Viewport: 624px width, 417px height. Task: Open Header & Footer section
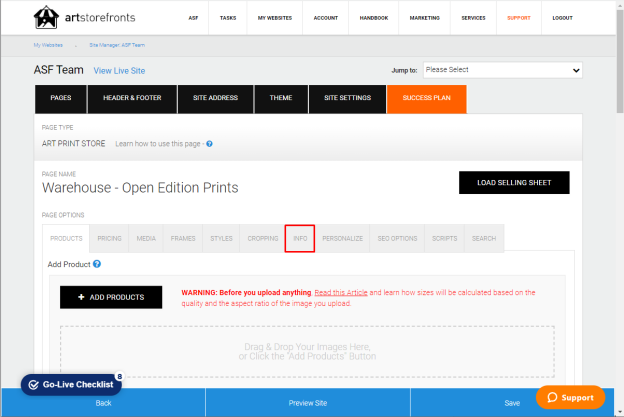132,98
